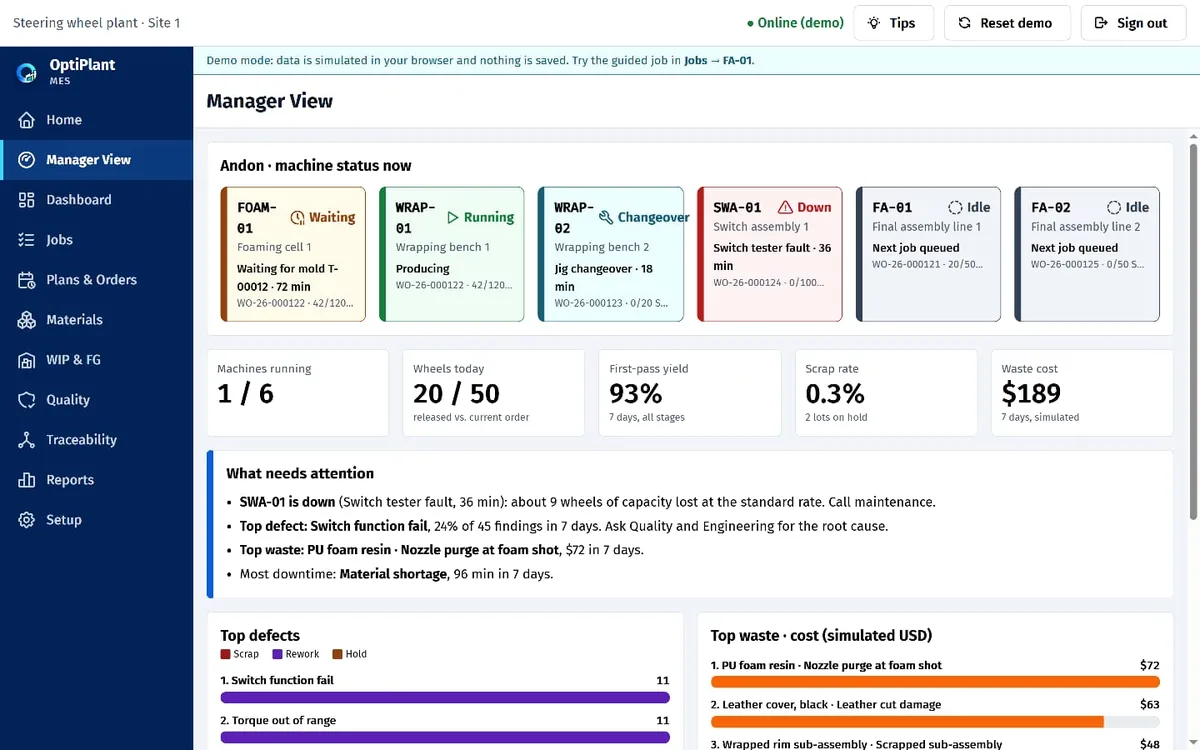1200x750 pixels.
Task: Click the Changeover wrench icon on WRAP-02
Action: 606,217
